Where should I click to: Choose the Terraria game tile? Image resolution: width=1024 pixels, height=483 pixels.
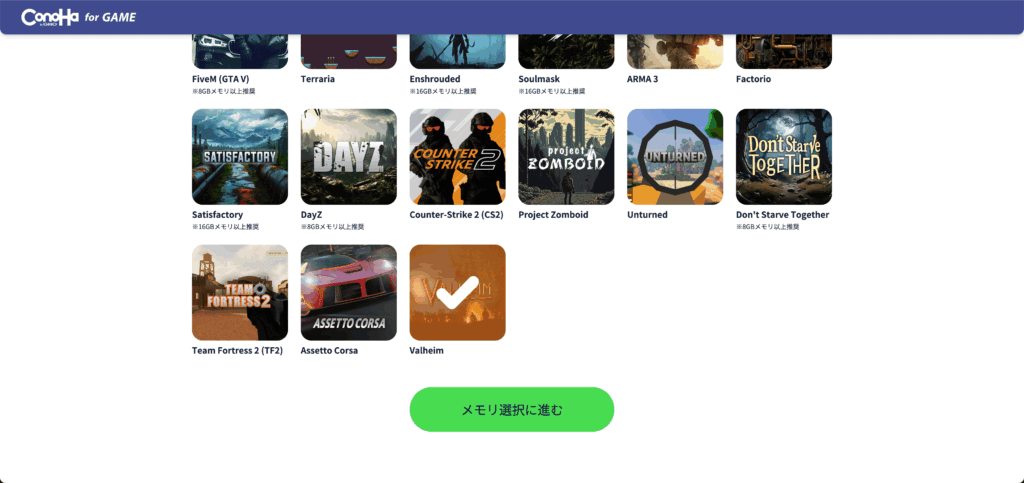coord(349,51)
